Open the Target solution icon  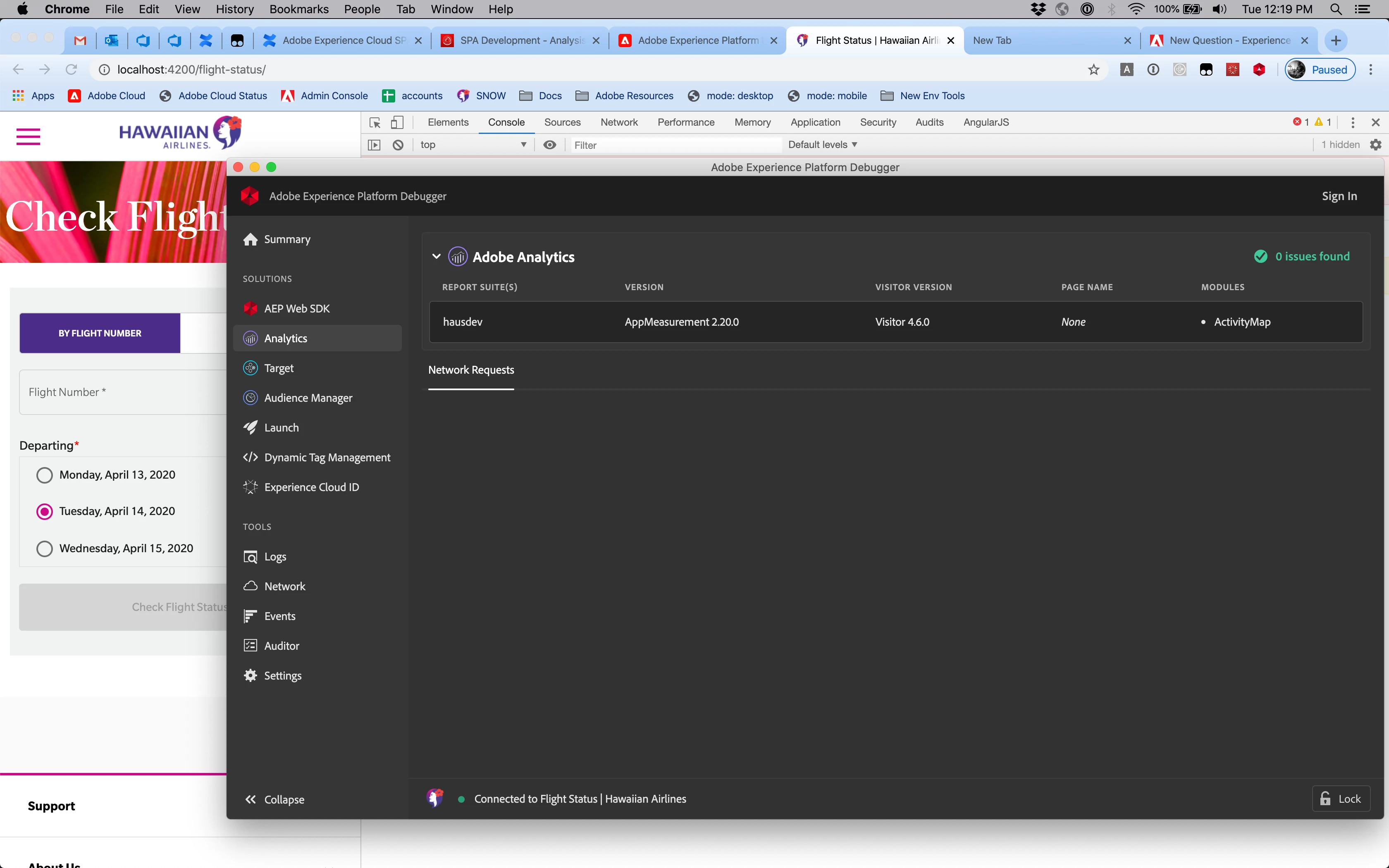pyautogui.click(x=251, y=368)
